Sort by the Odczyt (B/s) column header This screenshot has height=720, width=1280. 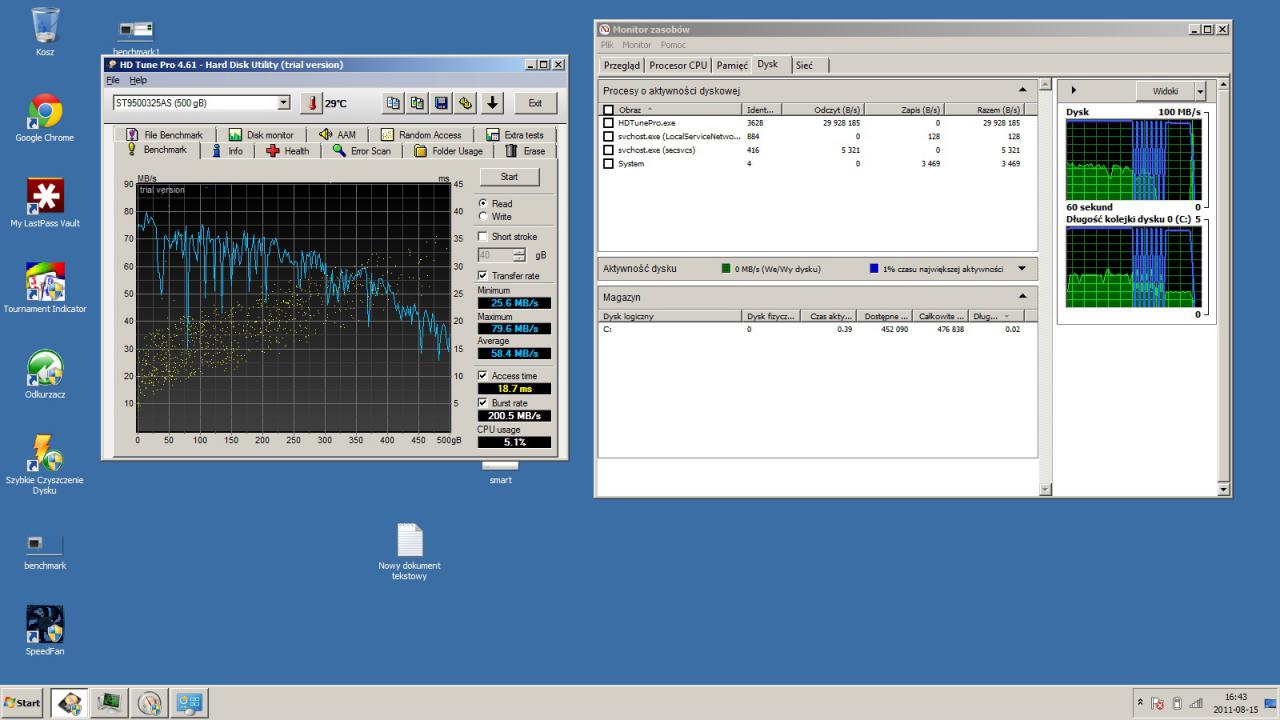(824, 110)
